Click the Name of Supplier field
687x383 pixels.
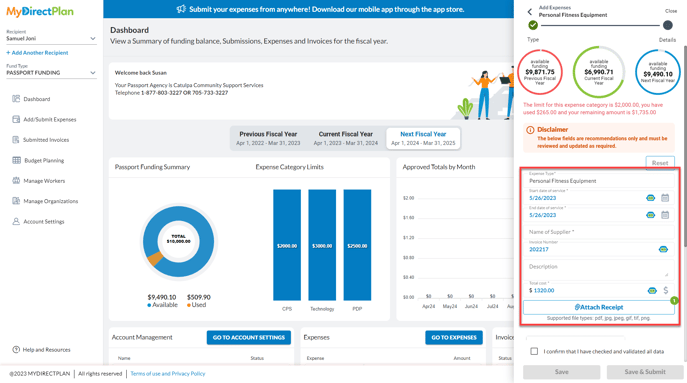point(598,232)
